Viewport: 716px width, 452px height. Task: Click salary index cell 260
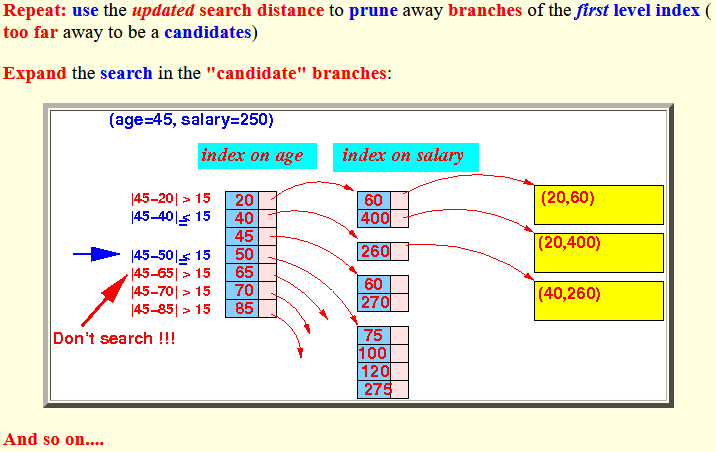coord(374,252)
